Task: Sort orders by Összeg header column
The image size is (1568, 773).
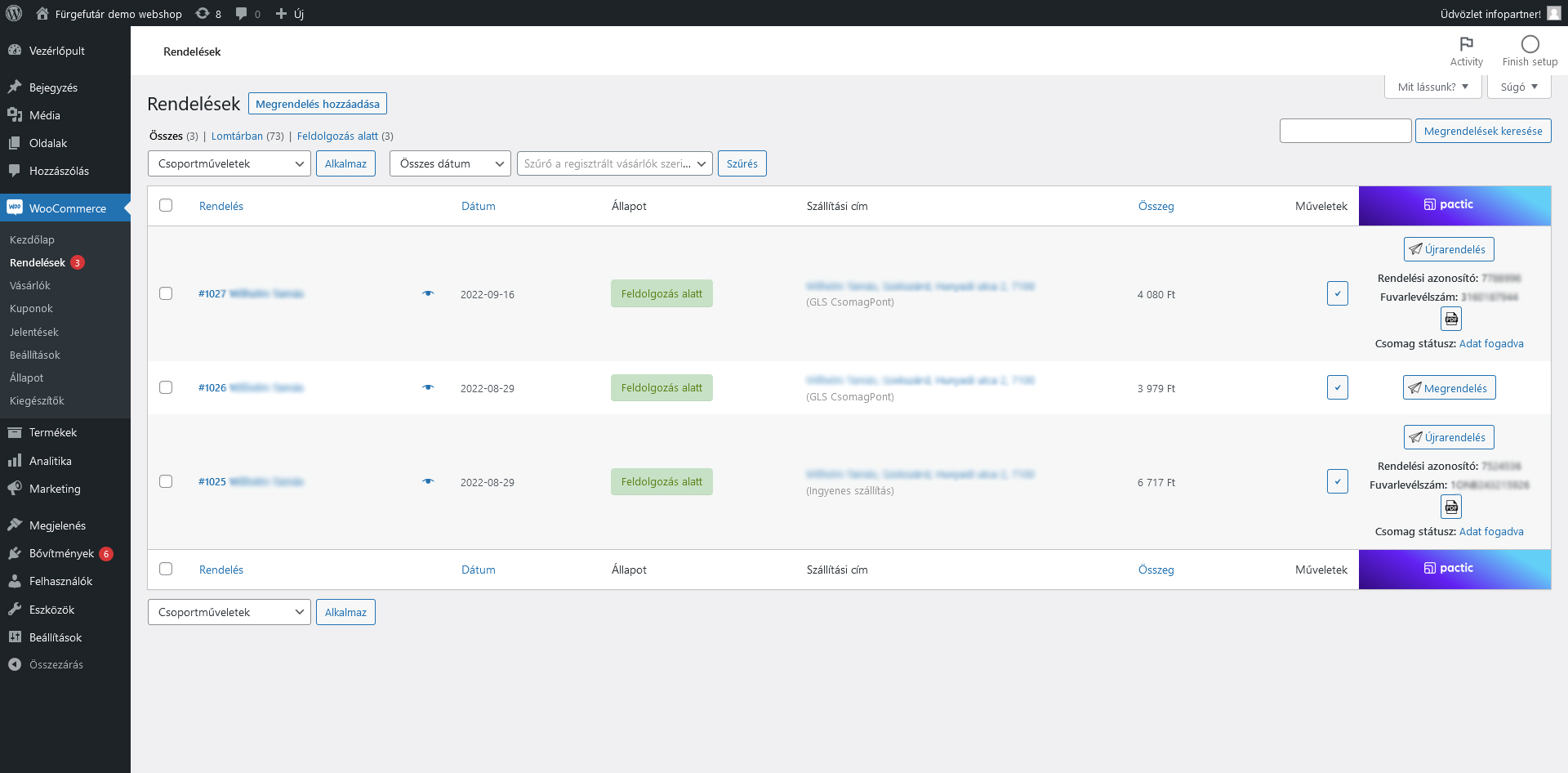Action: pyautogui.click(x=1156, y=206)
